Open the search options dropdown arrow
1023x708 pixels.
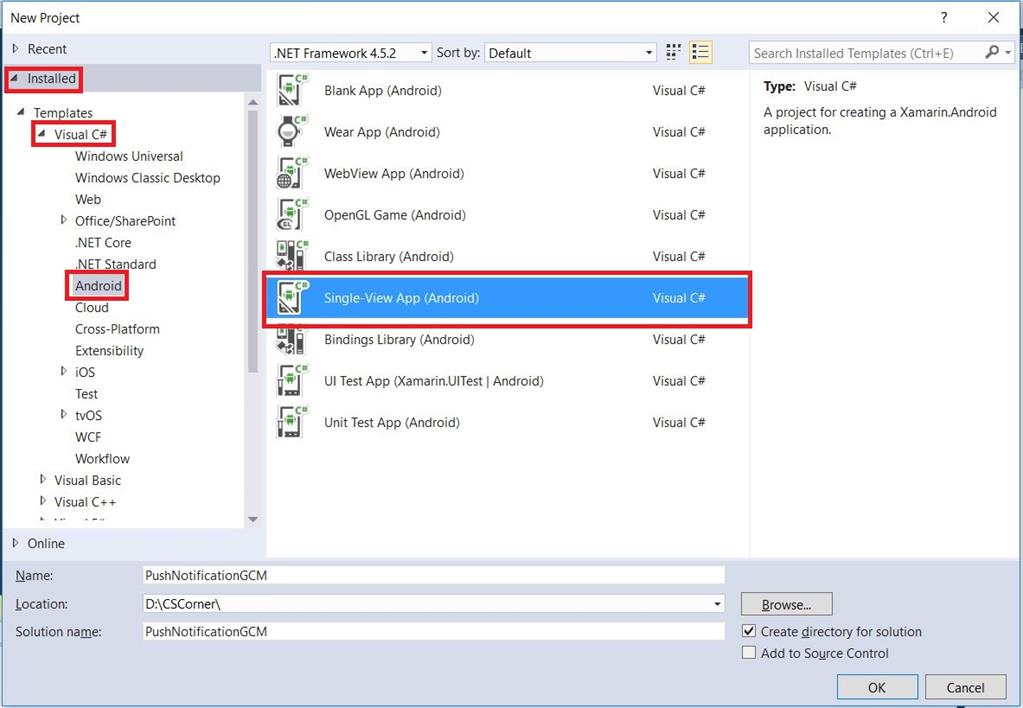click(x=1008, y=52)
